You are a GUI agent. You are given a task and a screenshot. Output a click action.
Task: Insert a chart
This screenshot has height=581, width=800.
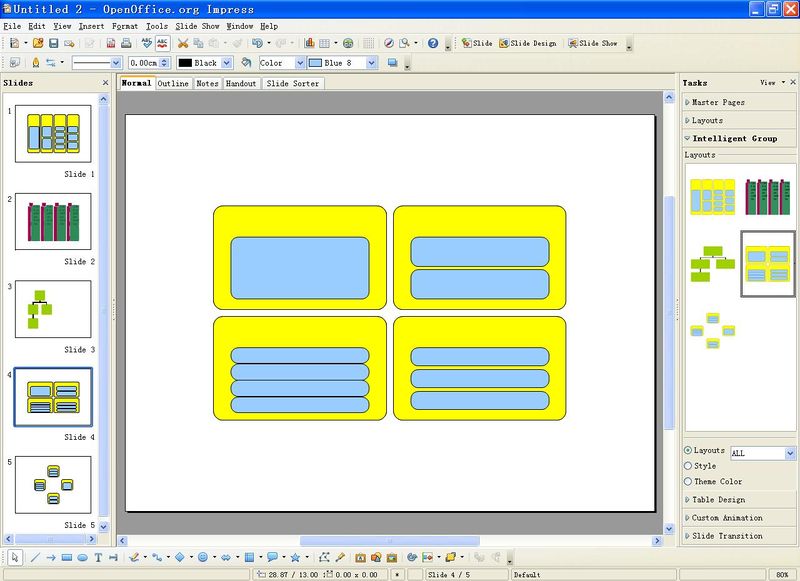pos(309,43)
